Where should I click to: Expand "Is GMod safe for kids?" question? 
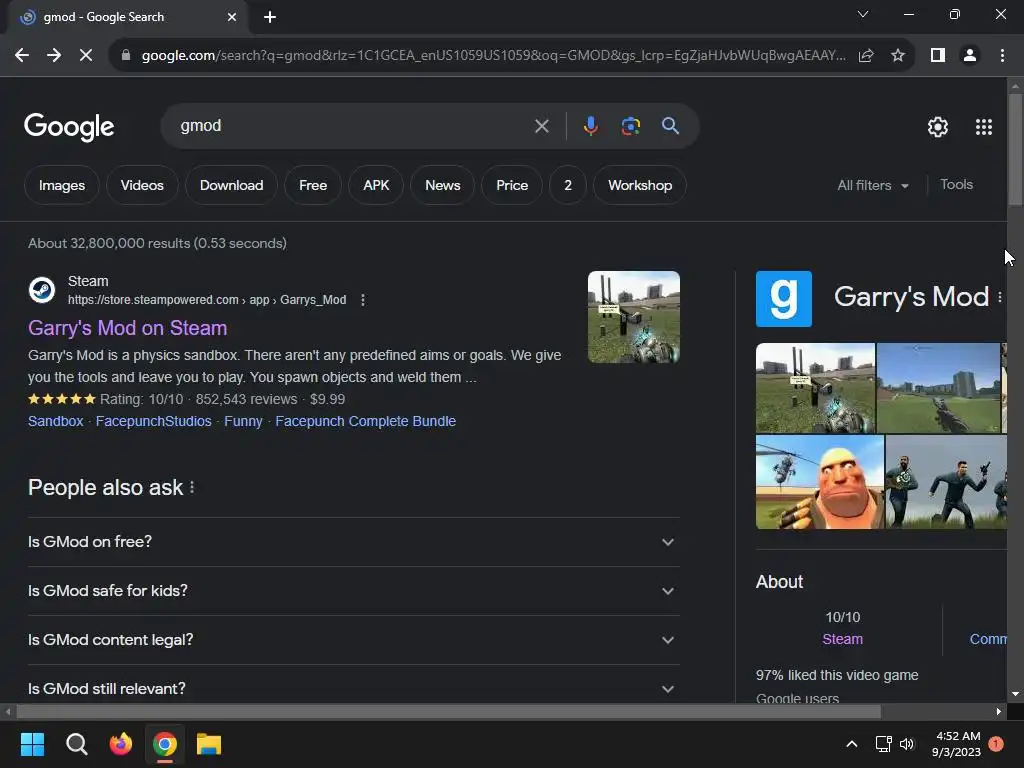[353, 591]
